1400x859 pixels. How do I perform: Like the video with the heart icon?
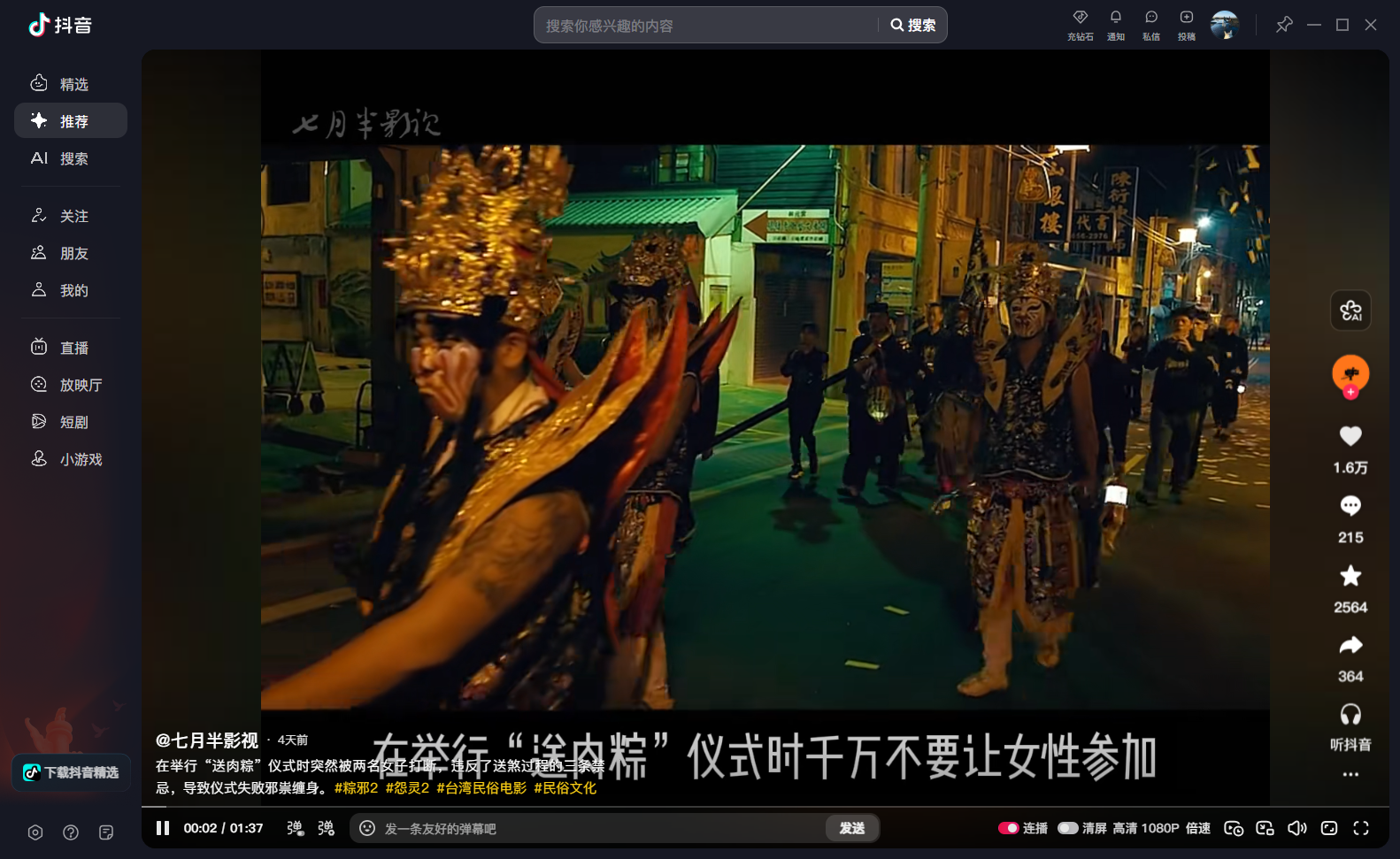click(1350, 436)
